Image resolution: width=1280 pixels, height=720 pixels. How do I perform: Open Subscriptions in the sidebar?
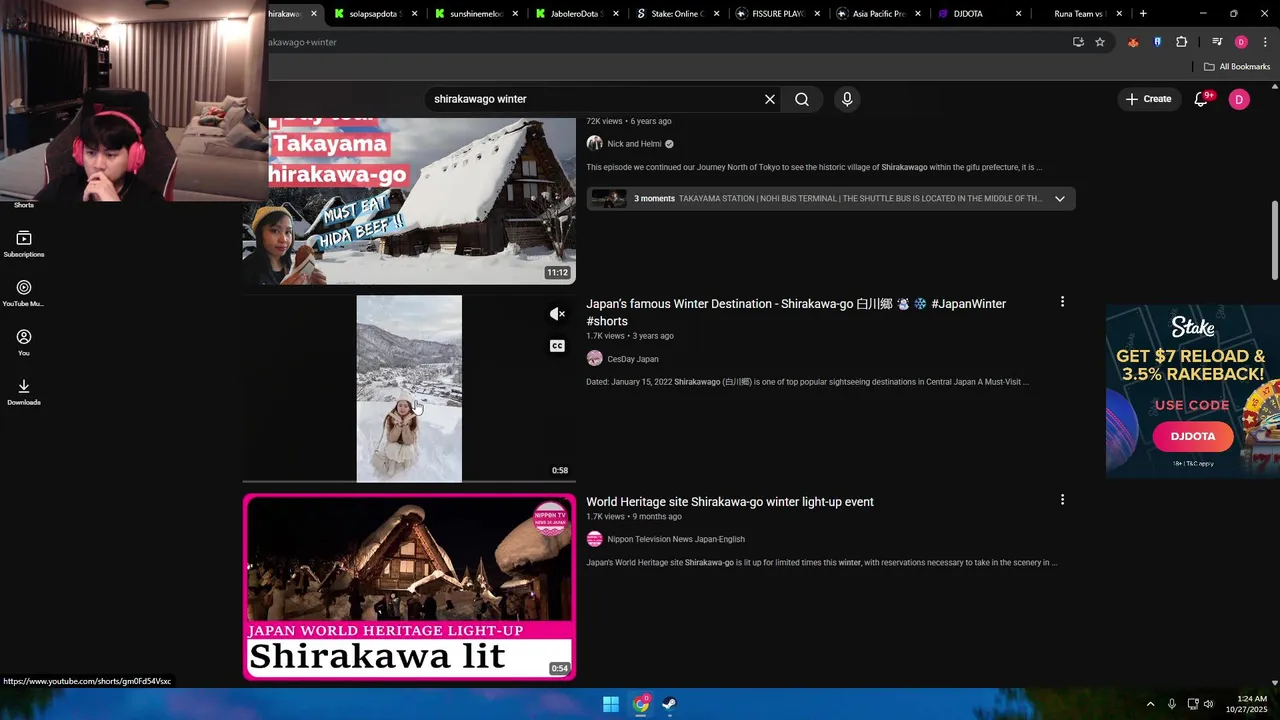[x=24, y=244]
